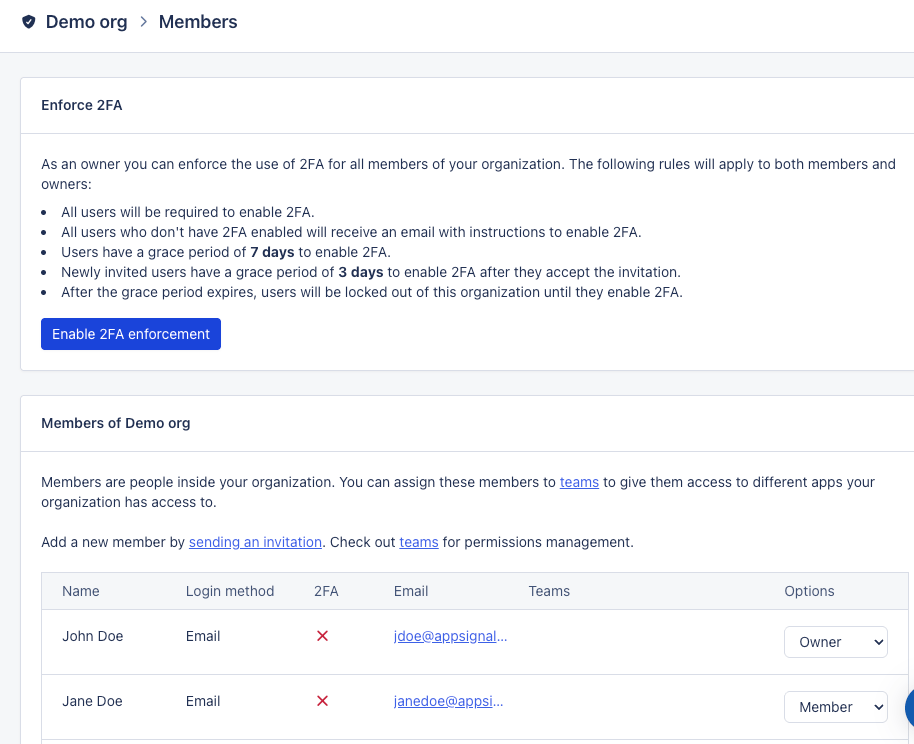Click the blue chat bubble at right edge
The height and width of the screenshot is (744, 914).
909,707
